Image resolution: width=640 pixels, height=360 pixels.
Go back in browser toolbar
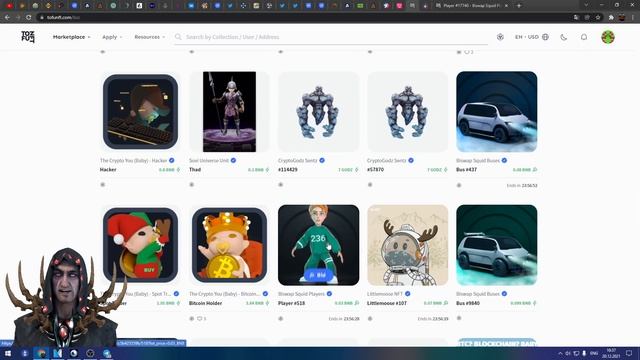[x=7, y=17]
